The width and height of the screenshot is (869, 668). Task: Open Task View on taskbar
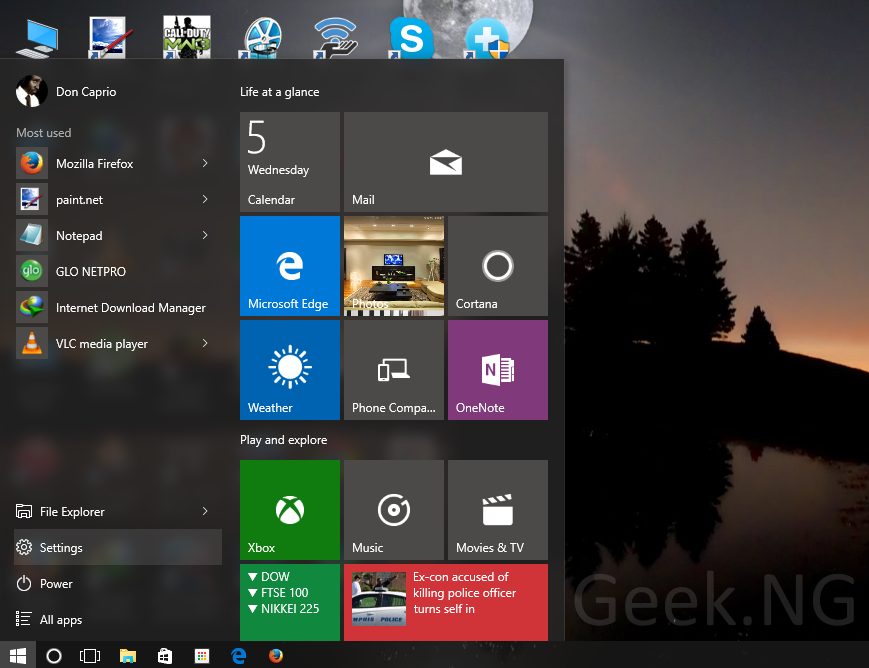tap(90, 656)
